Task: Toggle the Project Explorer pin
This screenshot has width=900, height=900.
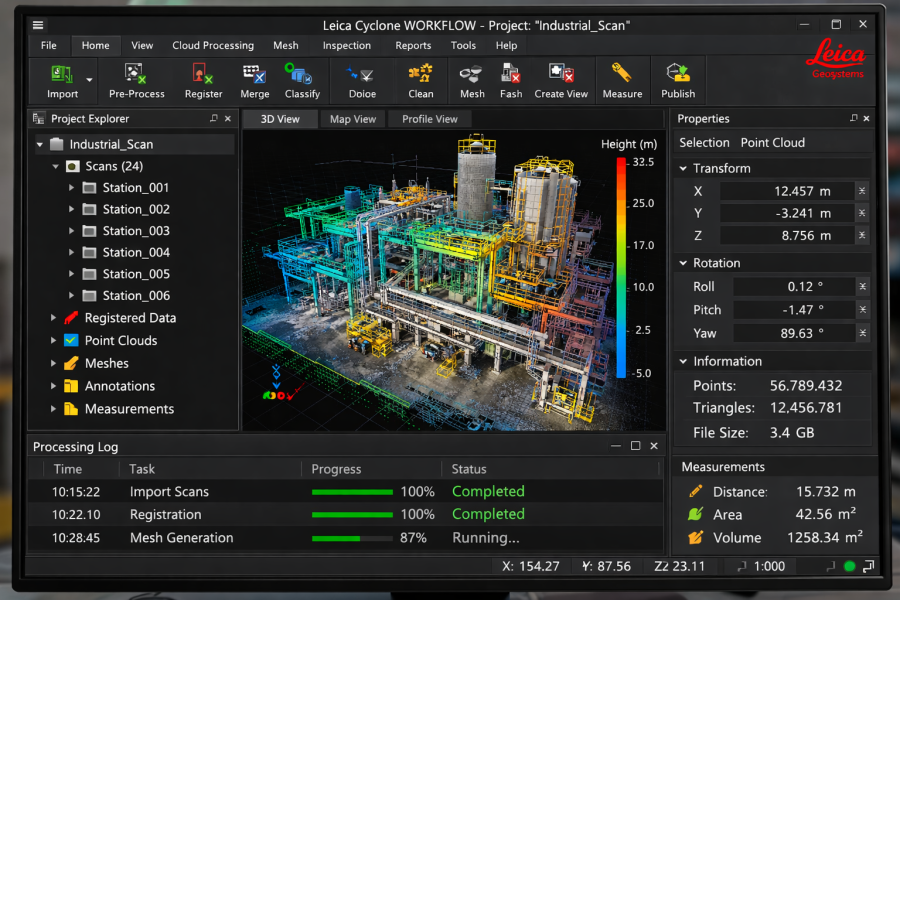Action: coord(213,118)
